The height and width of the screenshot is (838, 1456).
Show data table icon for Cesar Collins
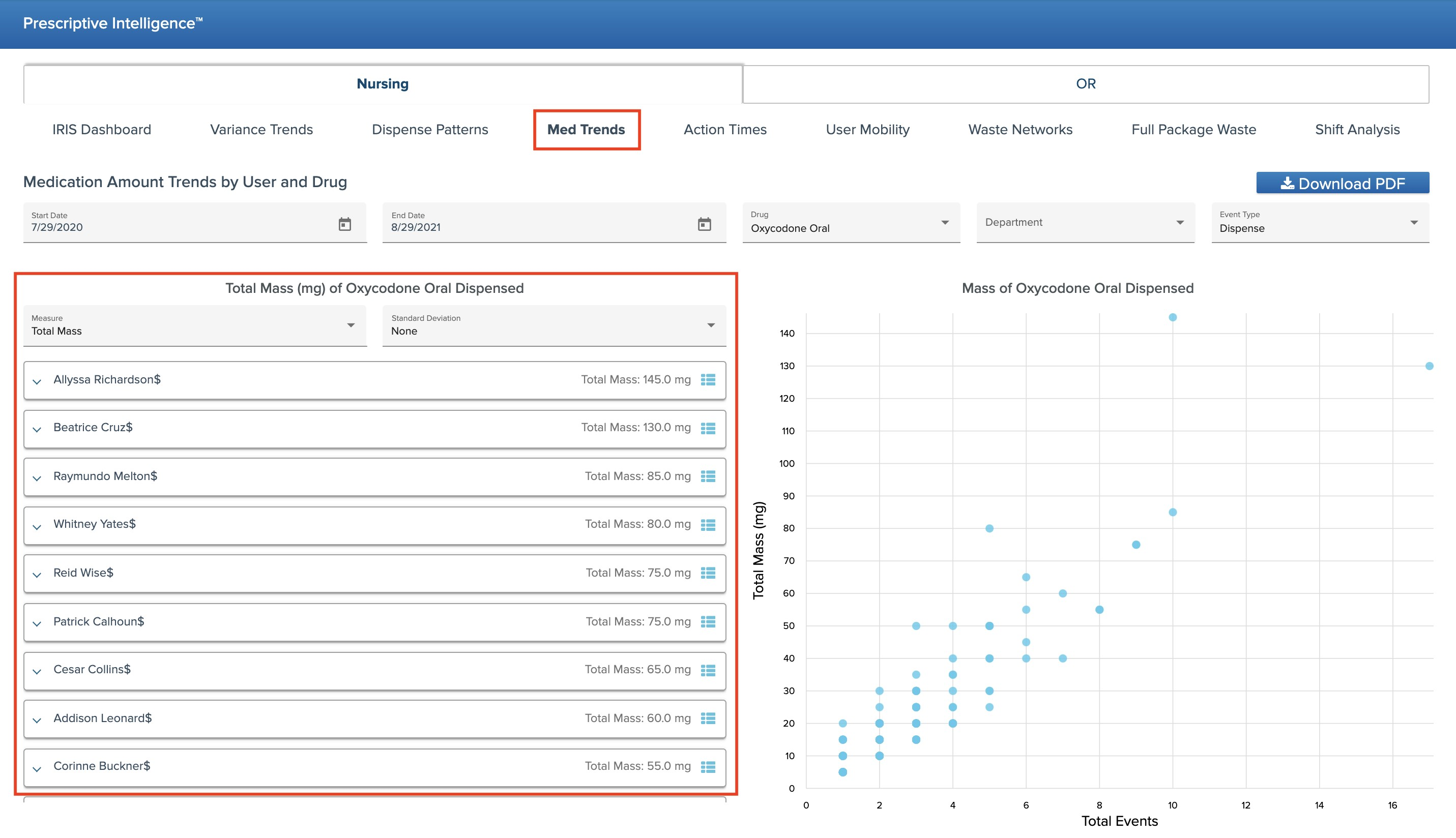click(x=708, y=671)
